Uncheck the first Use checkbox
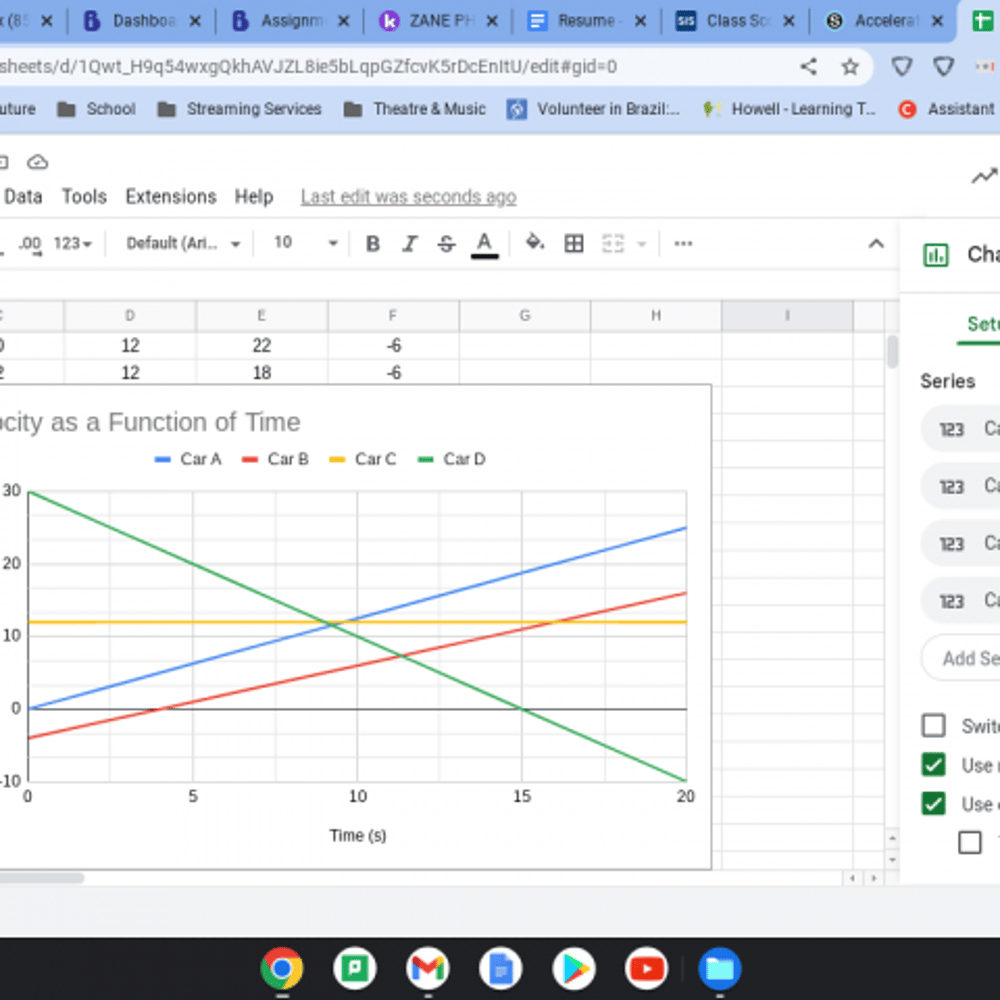The width and height of the screenshot is (1000, 1000). (934, 765)
